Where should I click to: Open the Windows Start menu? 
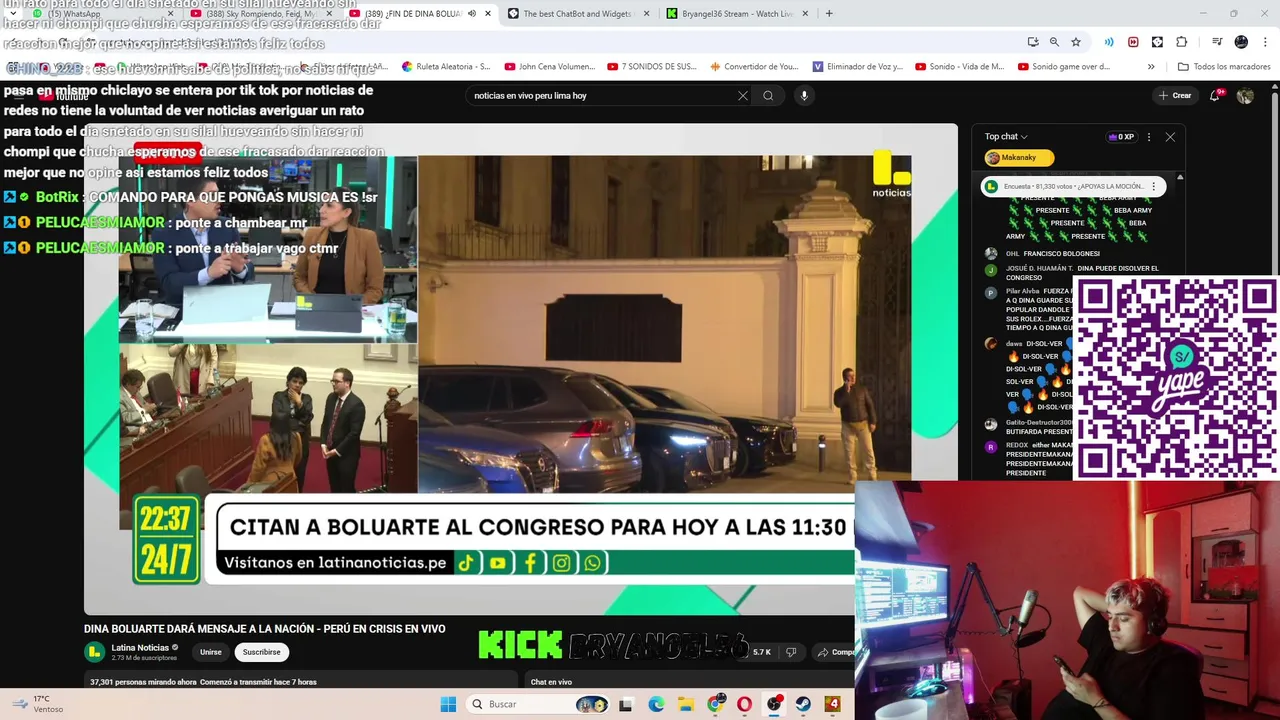click(448, 704)
